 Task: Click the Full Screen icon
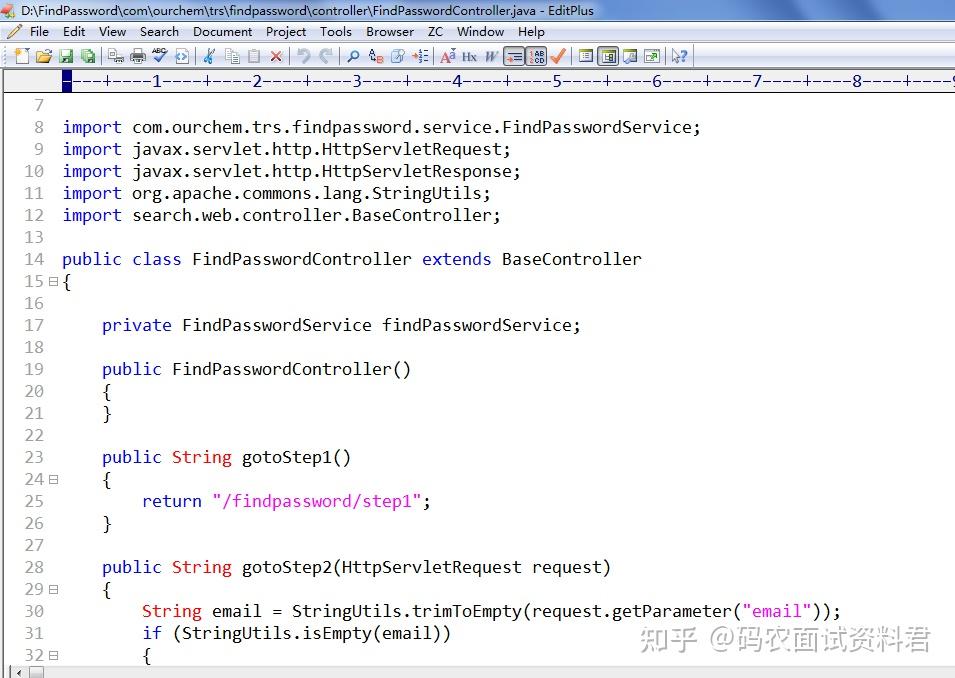(652, 56)
